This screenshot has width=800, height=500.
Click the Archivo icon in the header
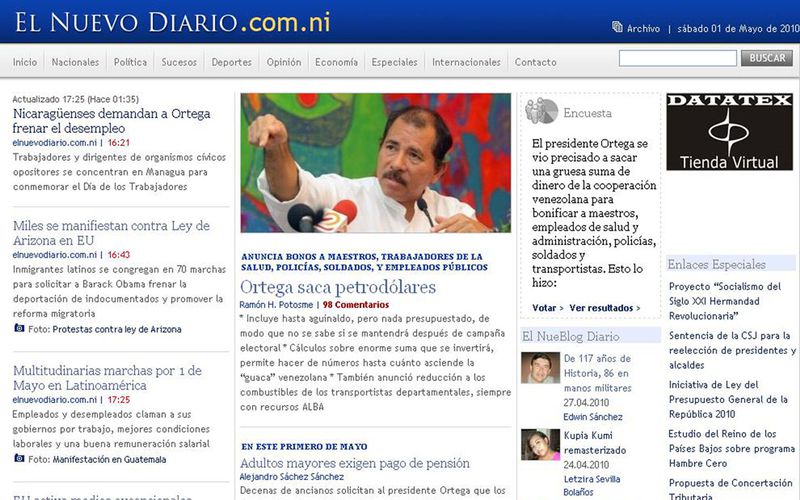coord(617,27)
